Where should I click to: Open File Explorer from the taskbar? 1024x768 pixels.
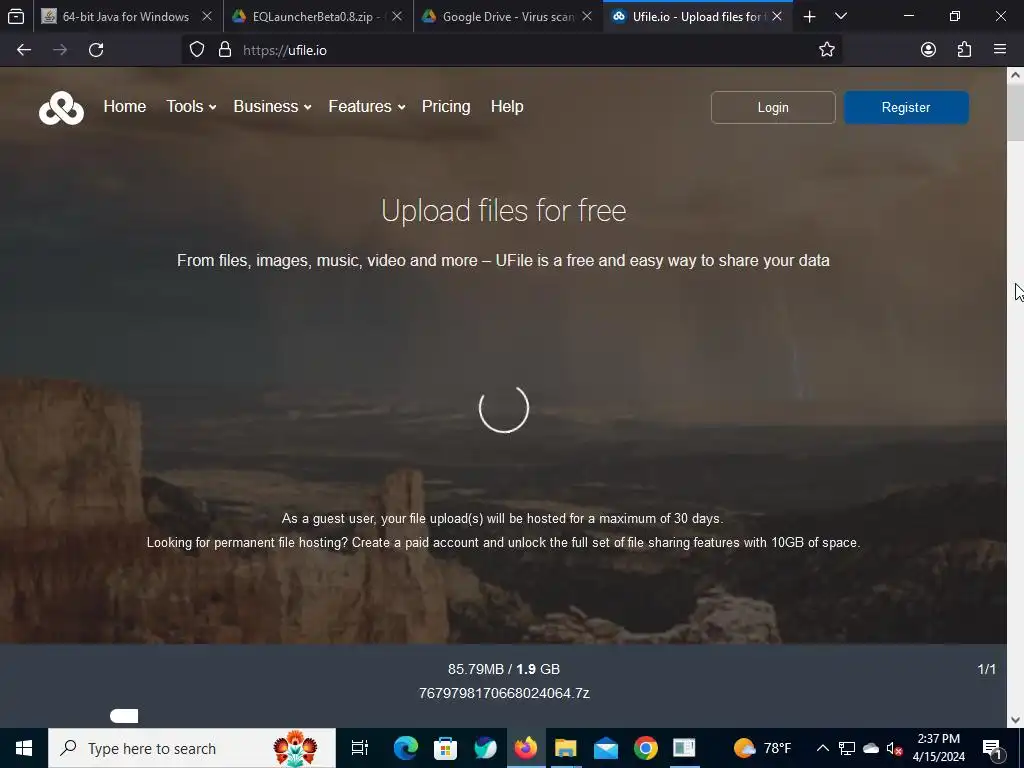click(566, 748)
